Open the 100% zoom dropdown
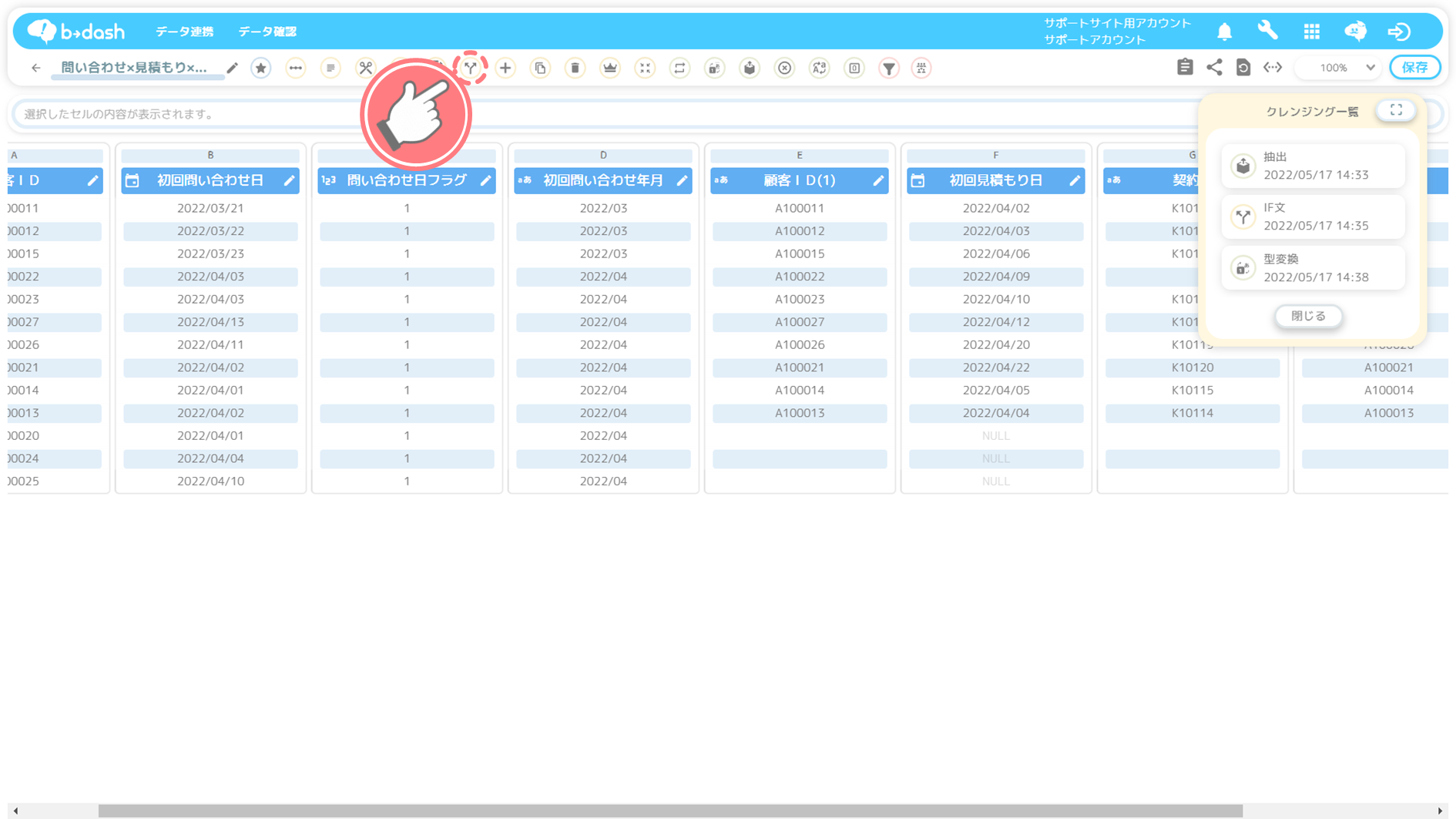This screenshot has height=819, width=1456. point(1339,68)
